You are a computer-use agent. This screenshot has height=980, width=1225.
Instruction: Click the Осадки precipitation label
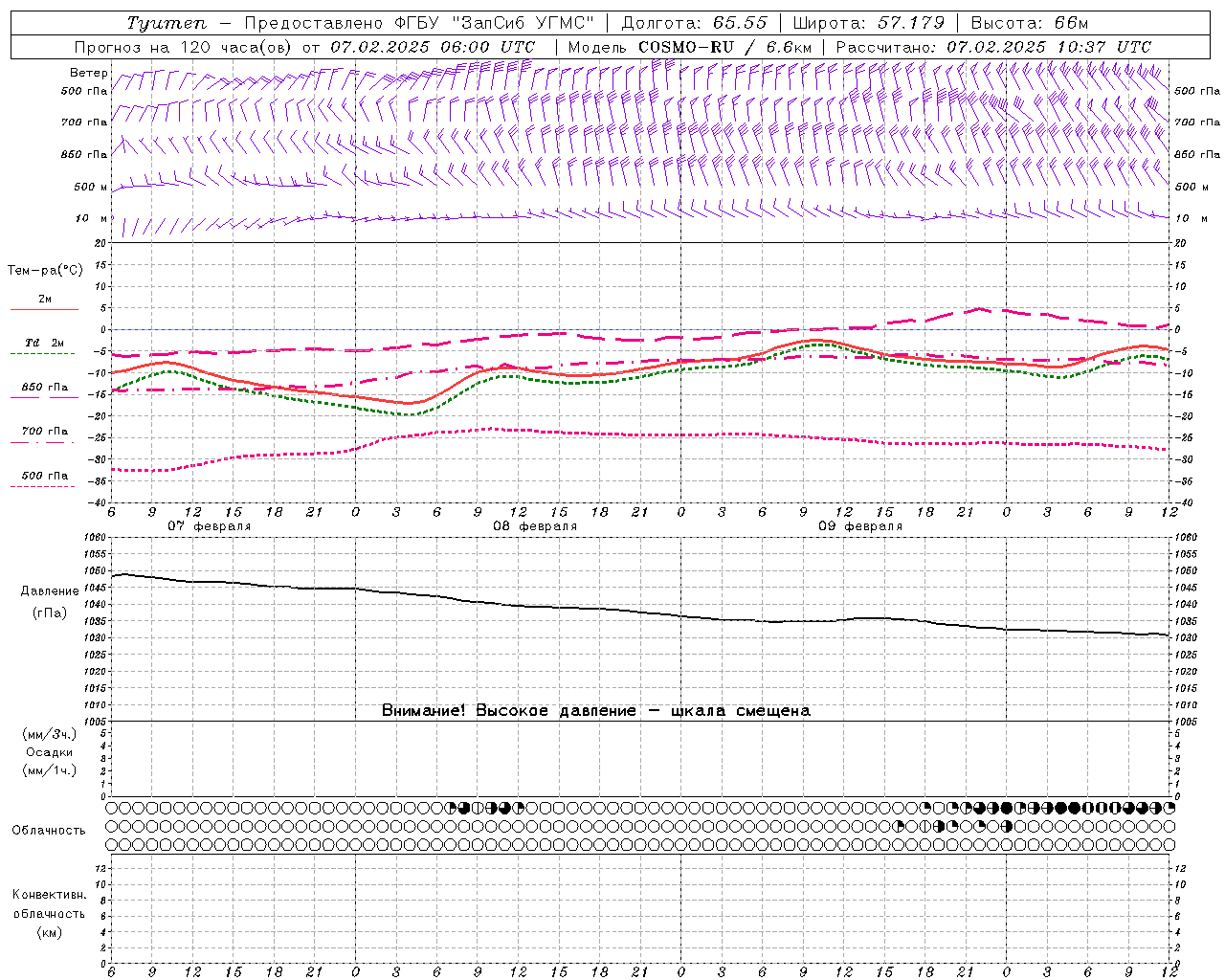50,752
